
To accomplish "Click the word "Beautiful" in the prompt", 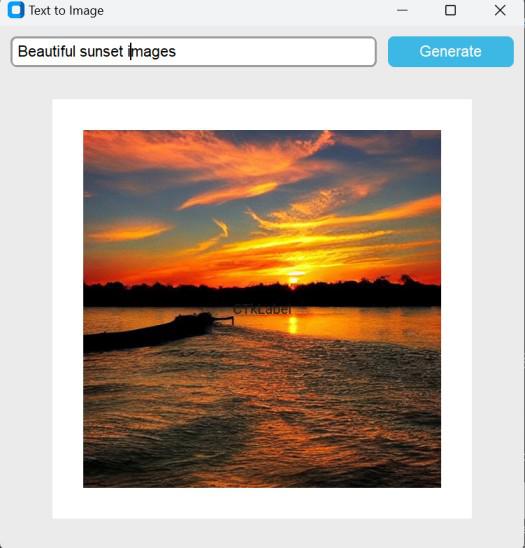I will point(46,51).
